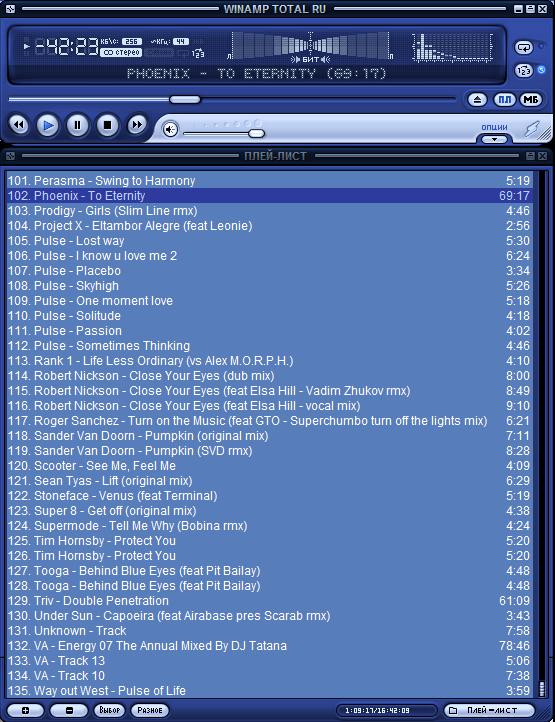The image size is (555, 722).
Task: Select track 101 Perasma - Swing to Harmony
Action: coord(269,180)
